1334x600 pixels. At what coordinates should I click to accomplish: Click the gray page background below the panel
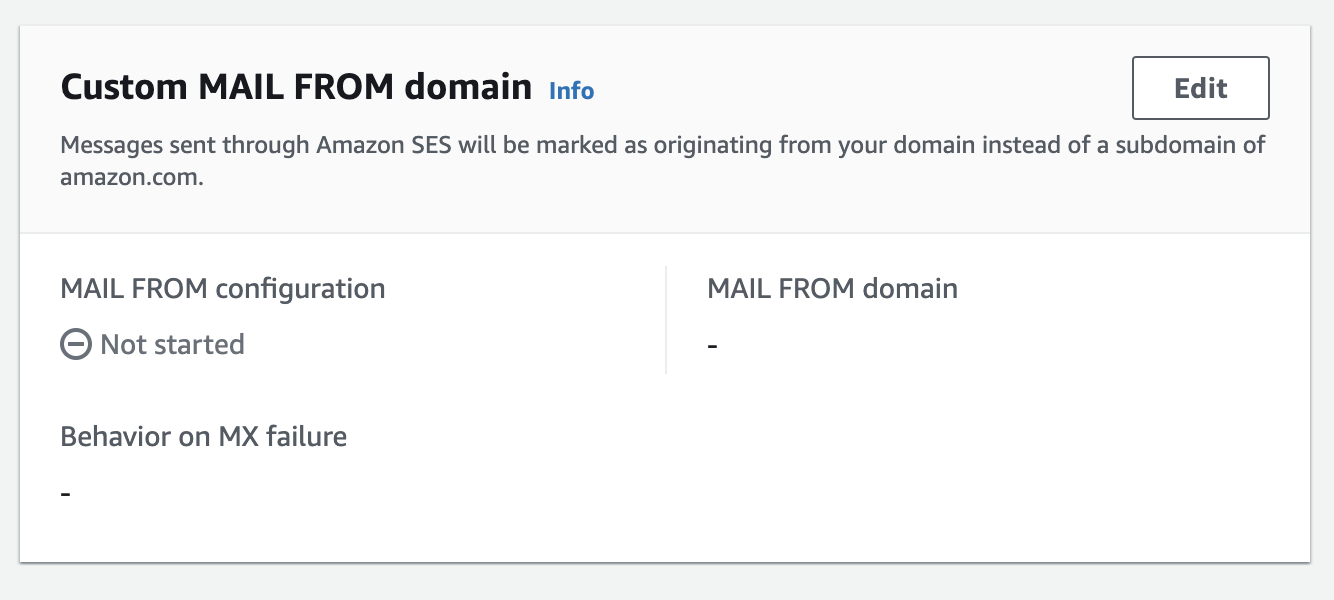click(664, 583)
